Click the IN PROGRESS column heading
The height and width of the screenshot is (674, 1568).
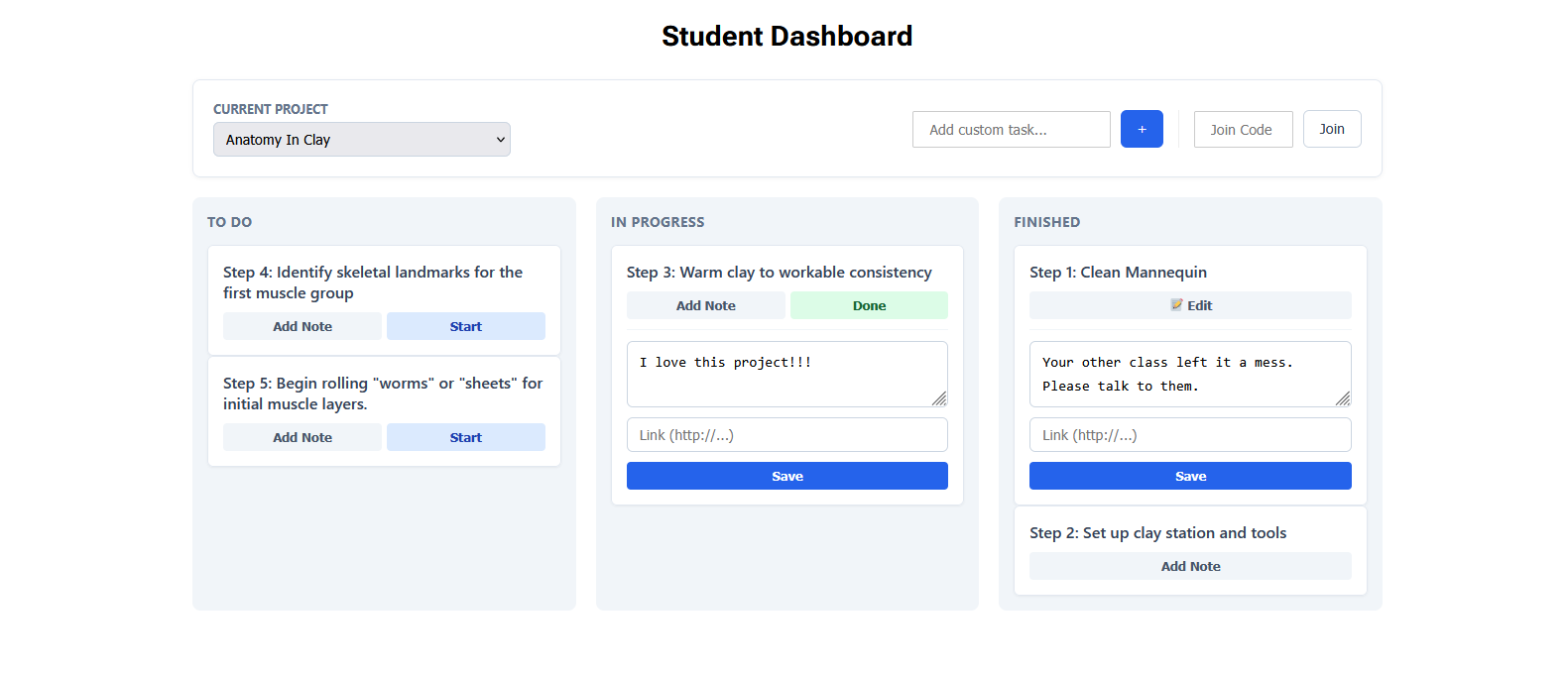click(658, 222)
